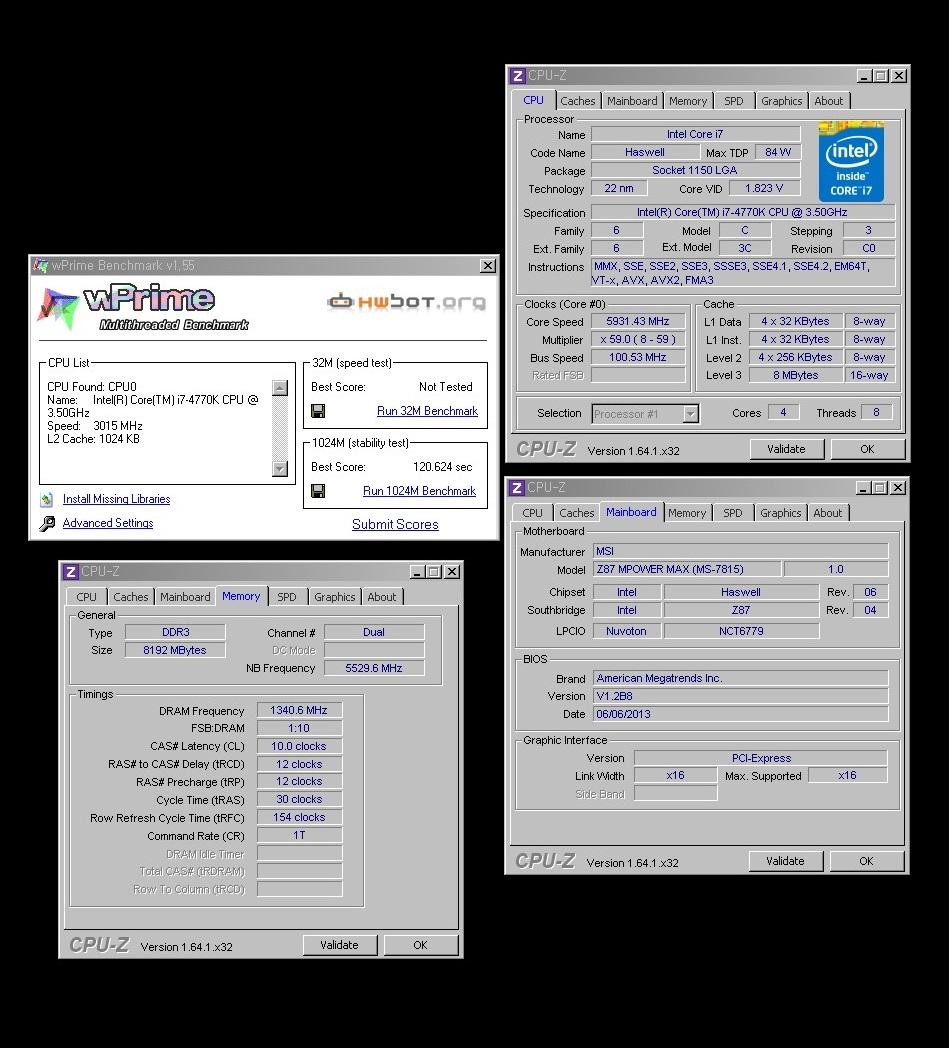Open Memory tab in the top CPU-Z window
949x1048 pixels.
coord(688,101)
